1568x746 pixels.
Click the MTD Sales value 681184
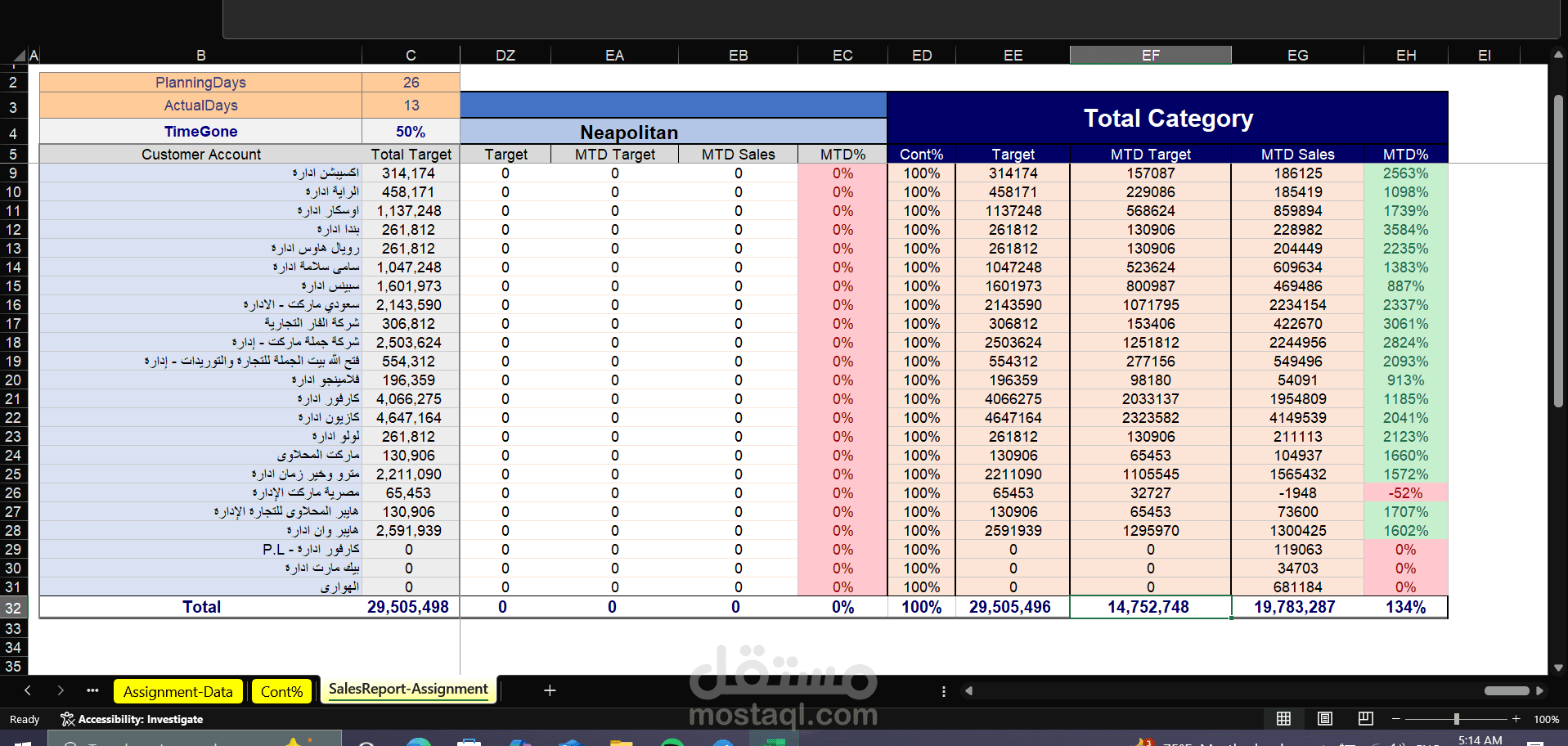click(1297, 587)
